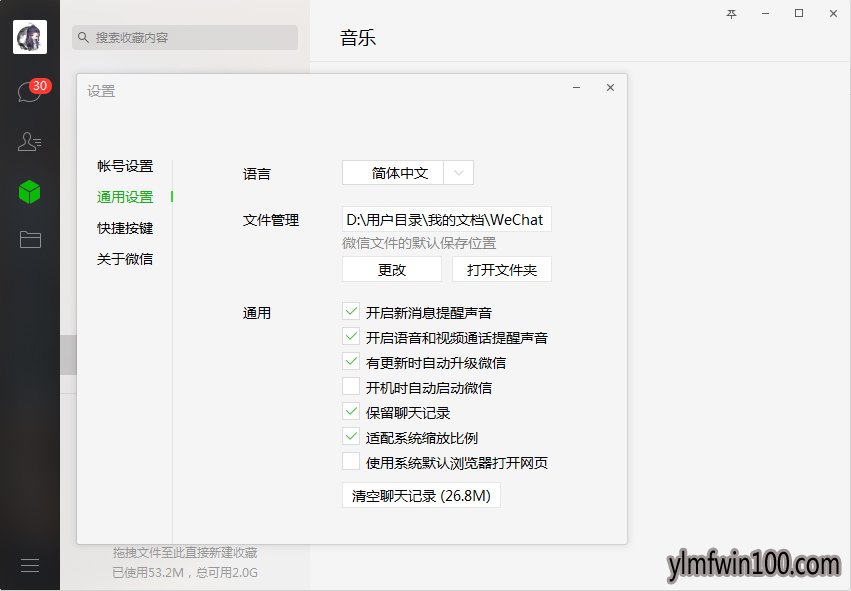Click the 音乐 heading text
Viewport: 851px width, 591px height.
358,38
